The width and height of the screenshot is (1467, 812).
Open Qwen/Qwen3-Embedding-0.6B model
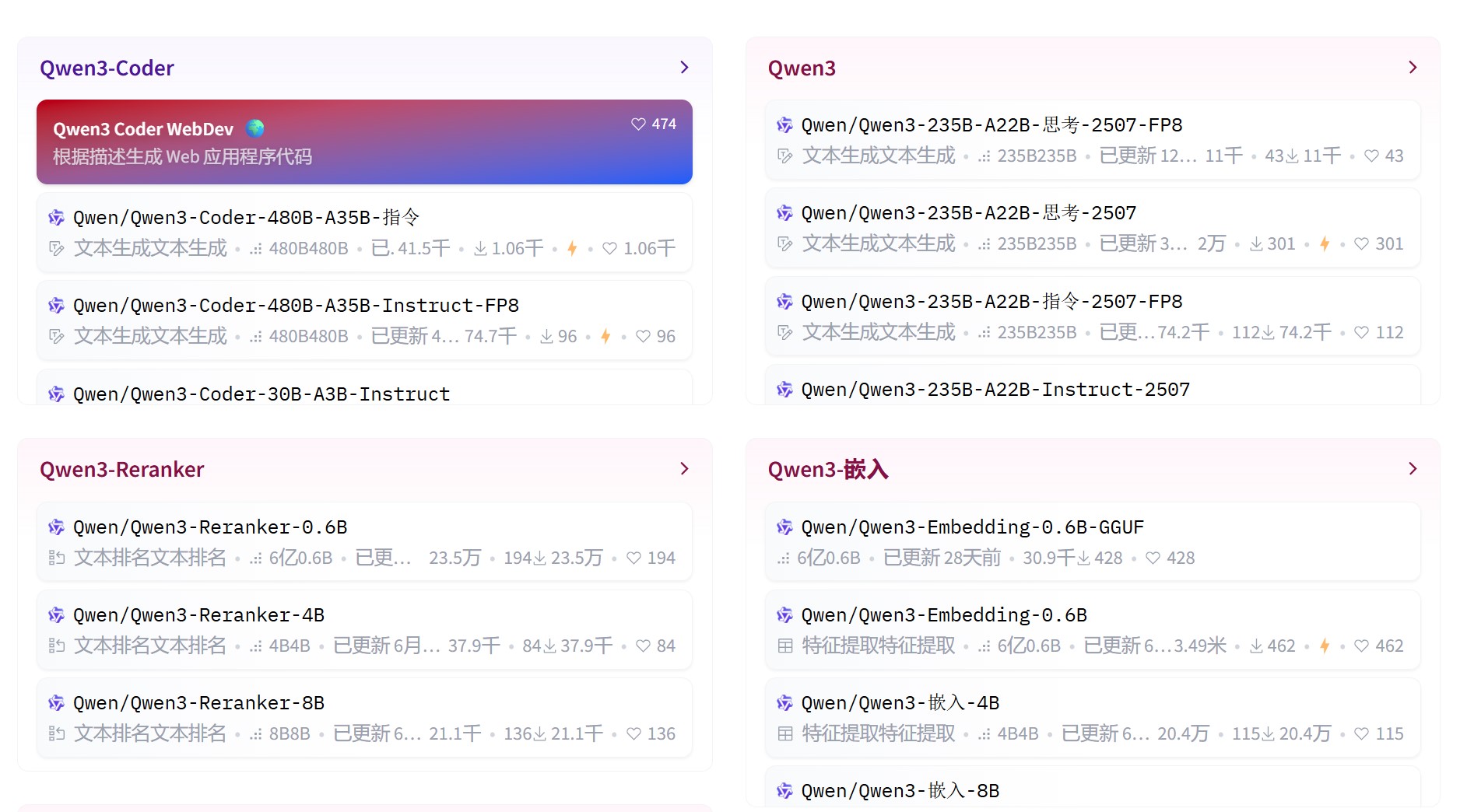(x=944, y=615)
